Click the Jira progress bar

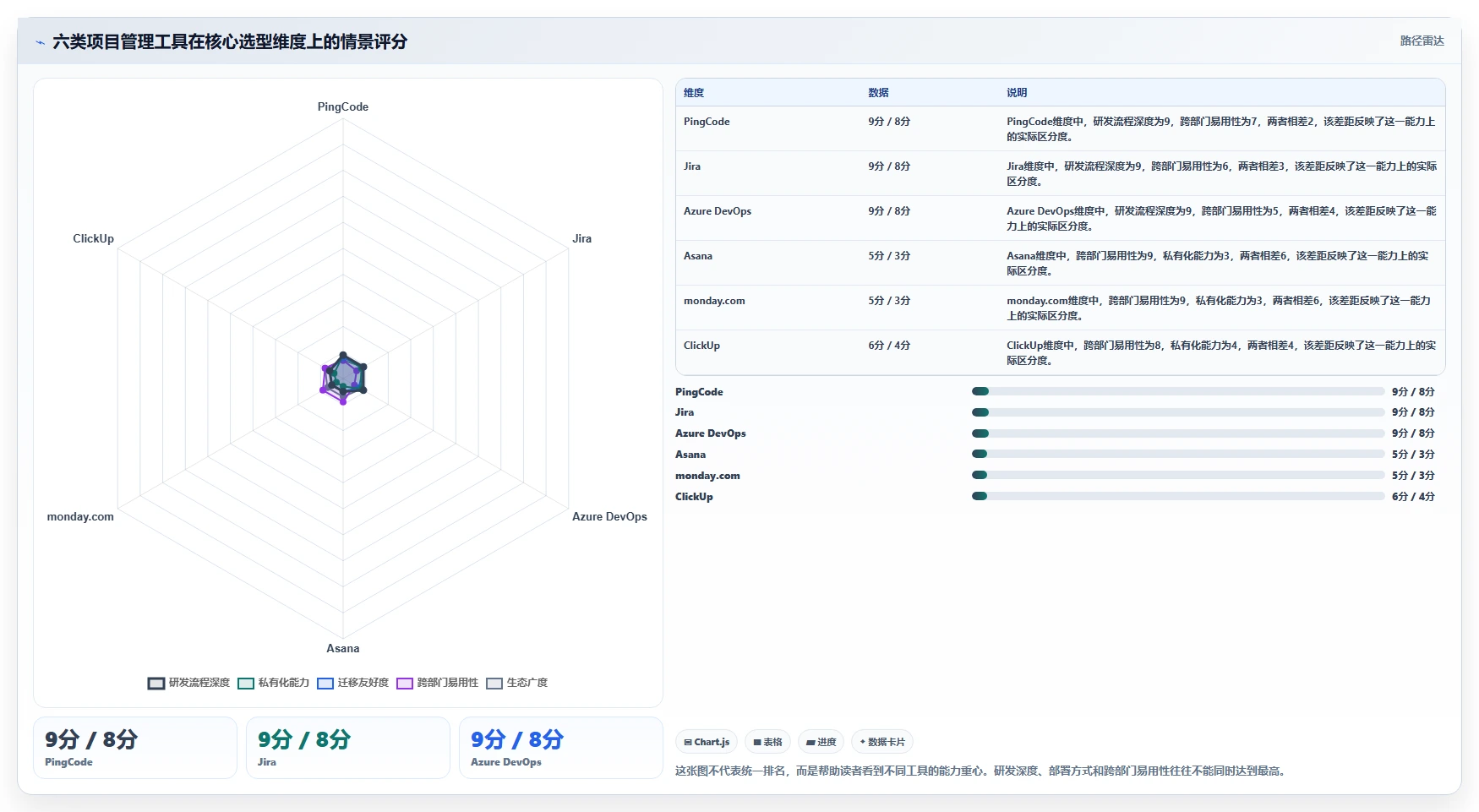click(1178, 412)
